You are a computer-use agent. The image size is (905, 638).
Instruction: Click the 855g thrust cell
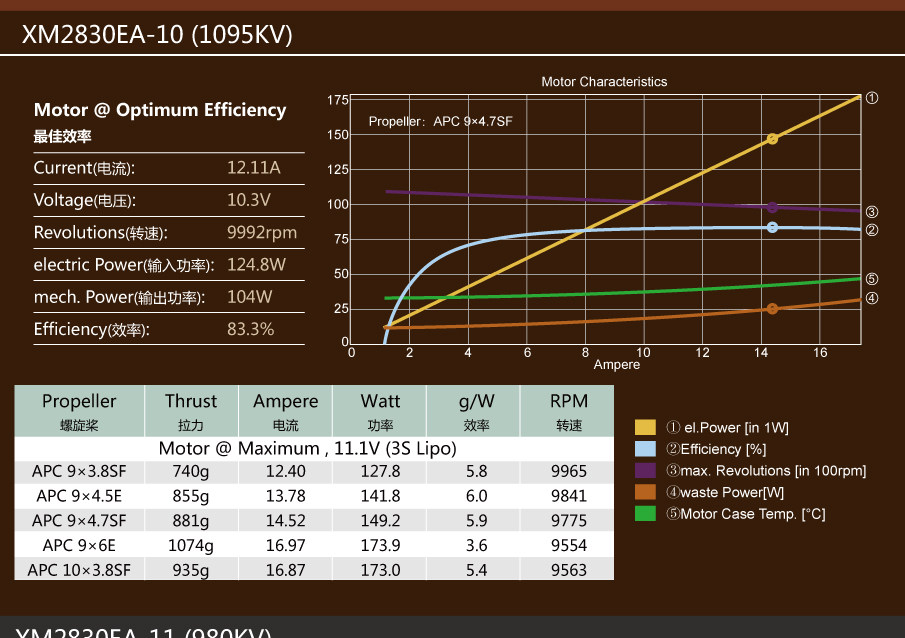(x=191, y=496)
